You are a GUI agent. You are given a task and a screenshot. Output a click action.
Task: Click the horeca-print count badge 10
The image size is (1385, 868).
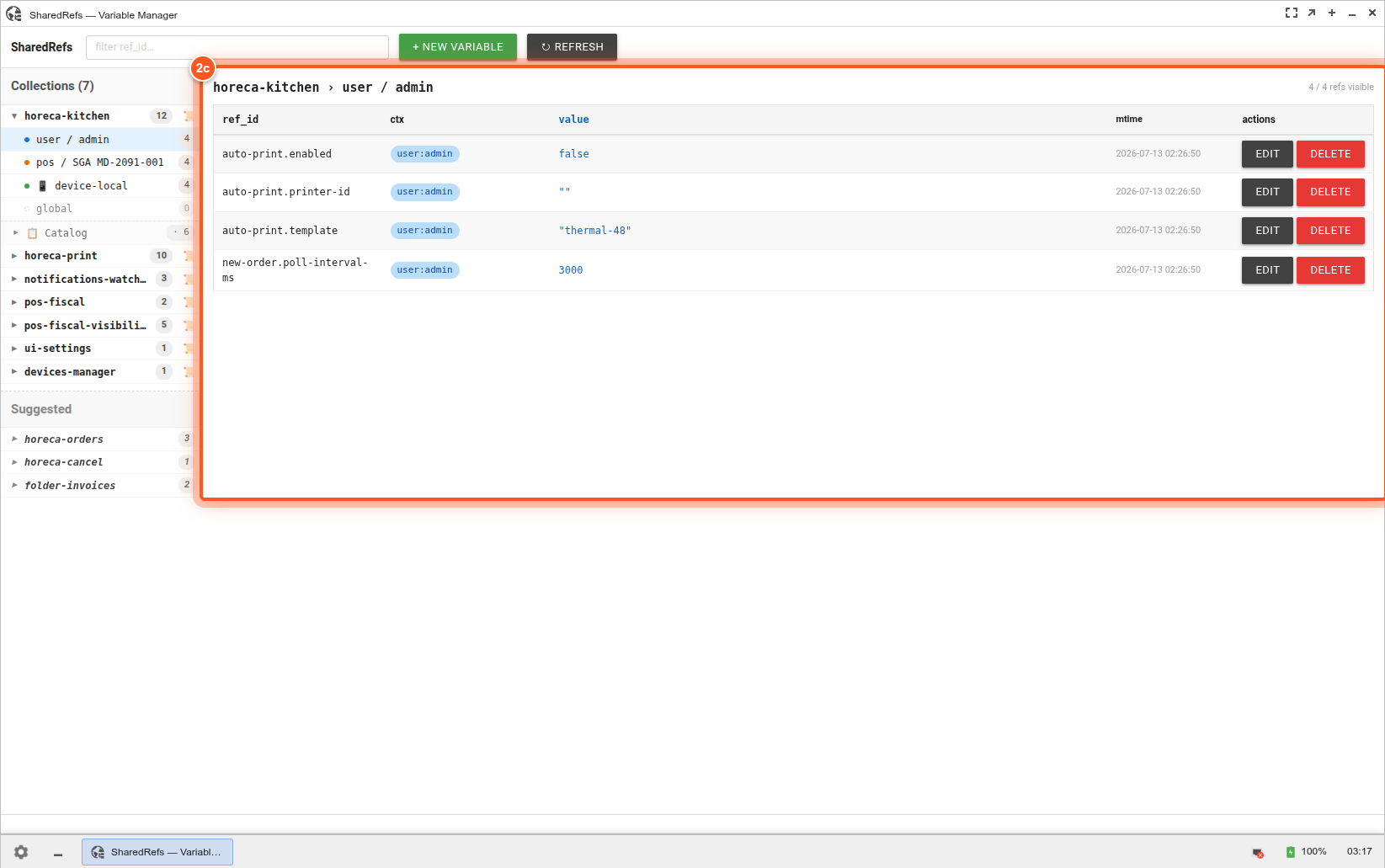pyautogui.click(x=162, y=256)
